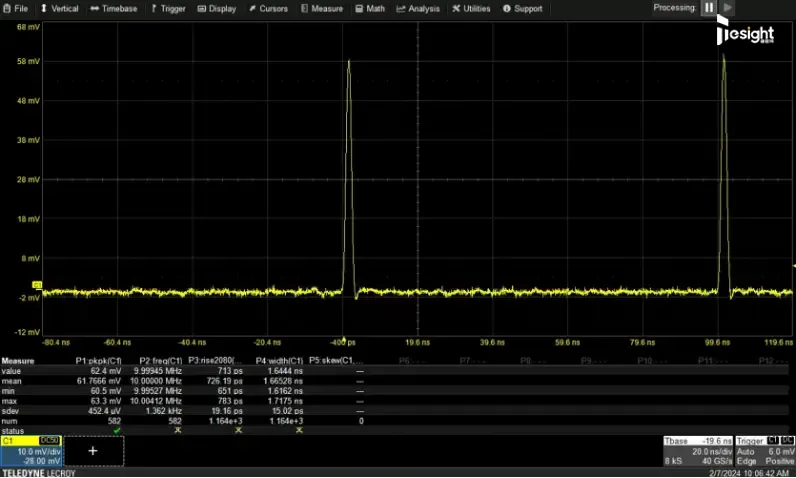The image size is (796, 478).
Task: Click the trigger level marker at grid right edge
Action: click(793, 266)
